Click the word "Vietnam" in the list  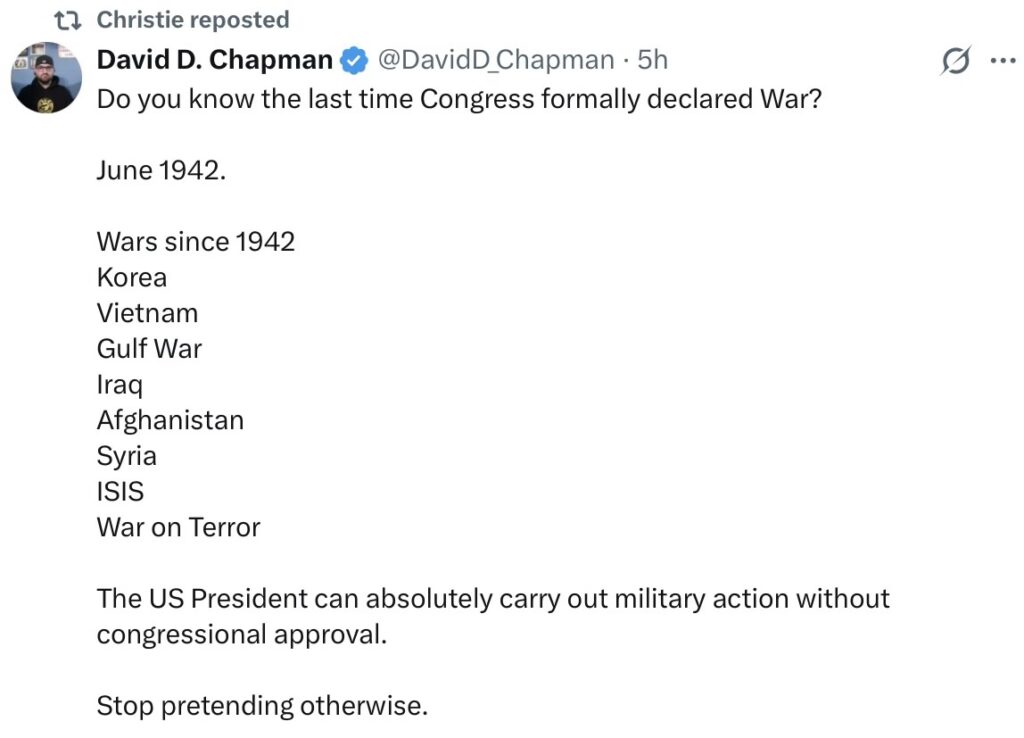147,313
